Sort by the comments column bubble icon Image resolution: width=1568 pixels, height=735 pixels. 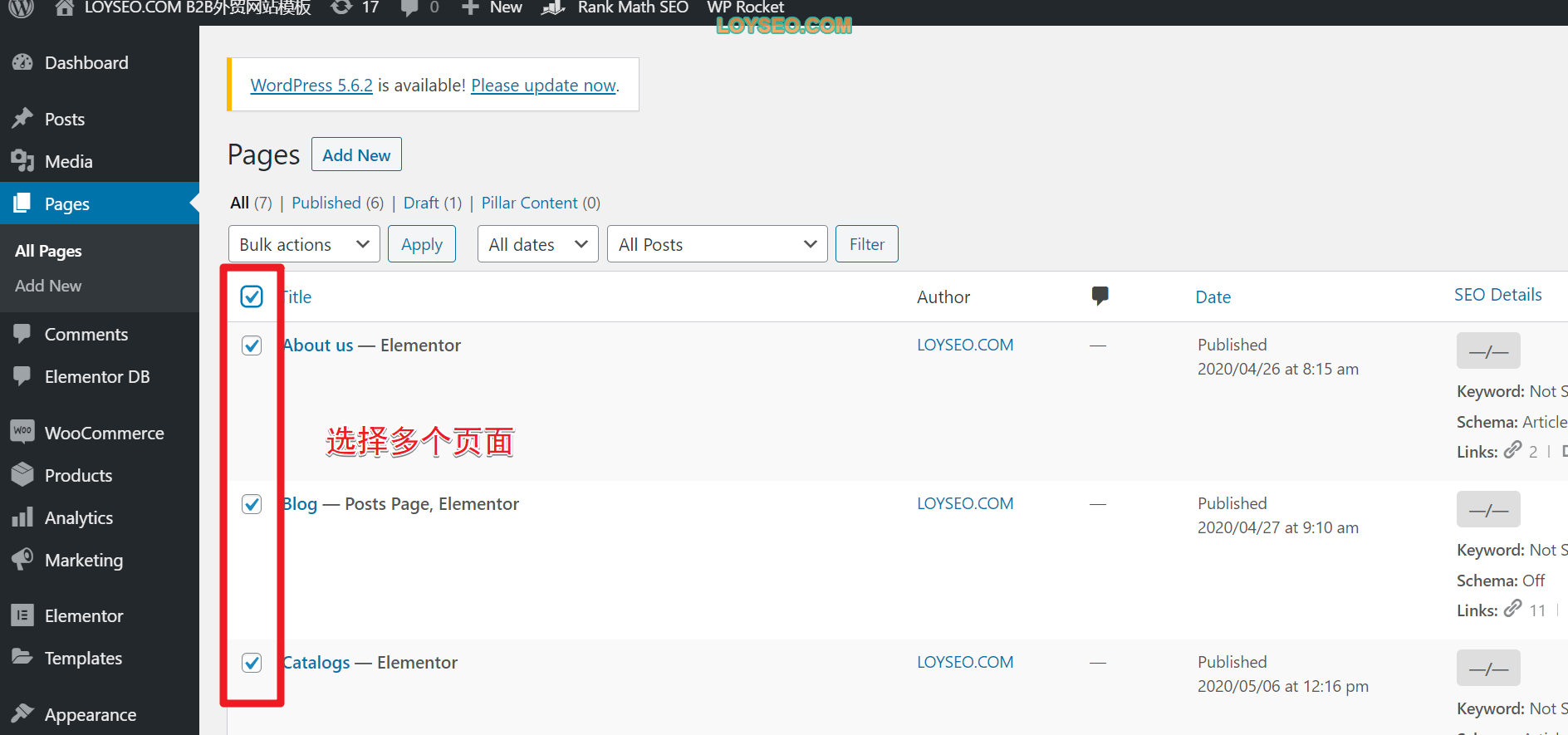point(1100,296)
